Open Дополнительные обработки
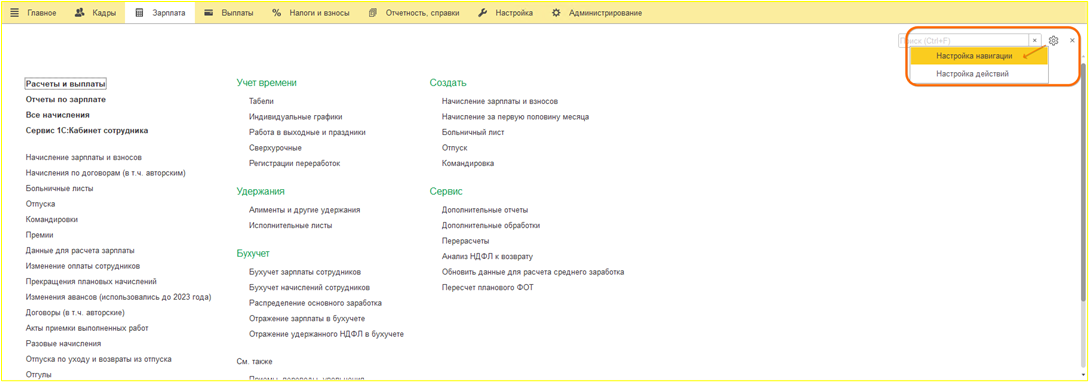This screenshot has width=1089, height=382. 491,225
